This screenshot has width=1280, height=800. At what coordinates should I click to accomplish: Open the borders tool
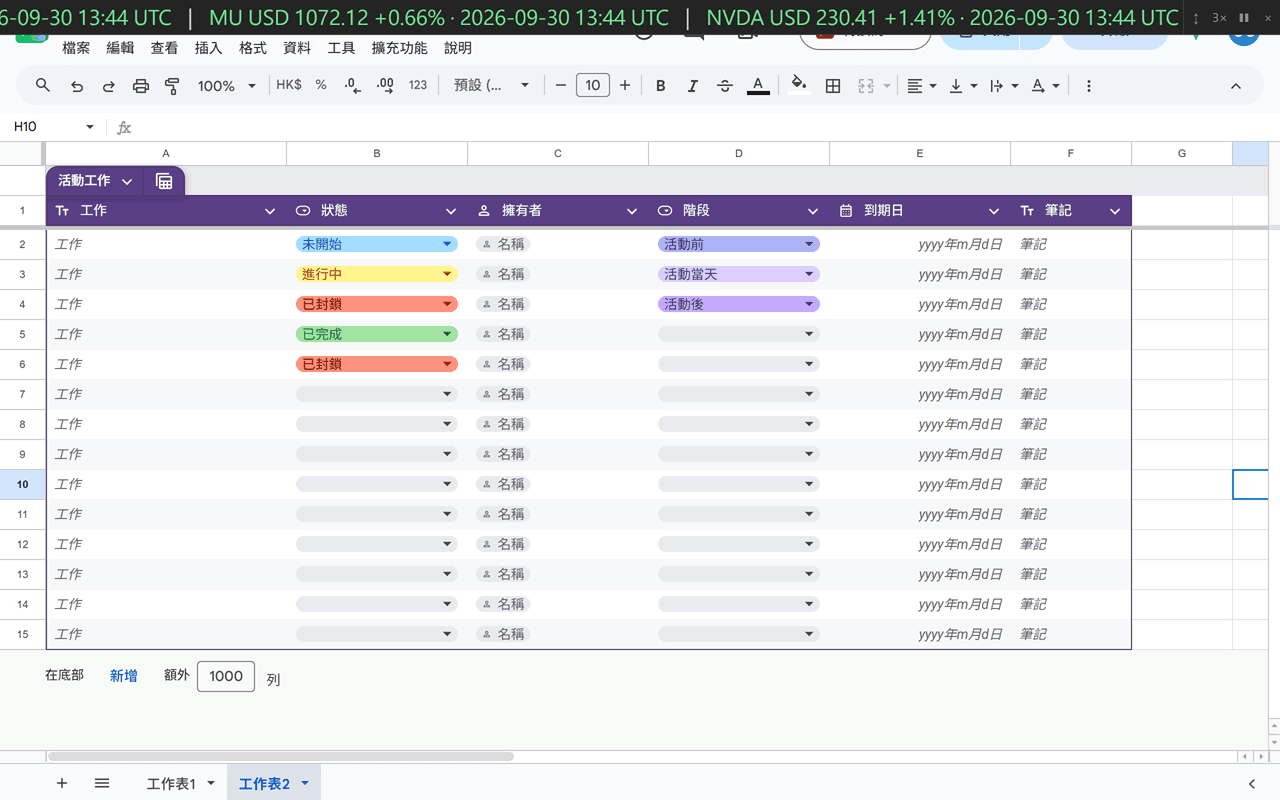pos(833,86)
